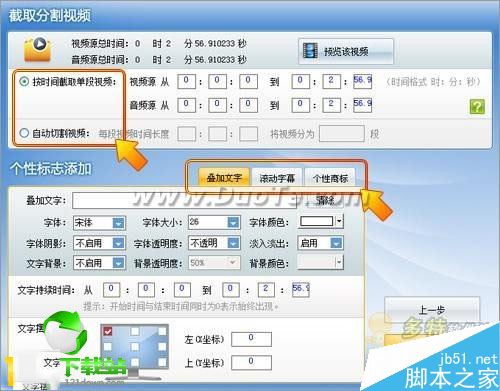Viewport: 500px width, 391px height.
Task: Click the 背景颜色 swatch box
Action: 316,263
